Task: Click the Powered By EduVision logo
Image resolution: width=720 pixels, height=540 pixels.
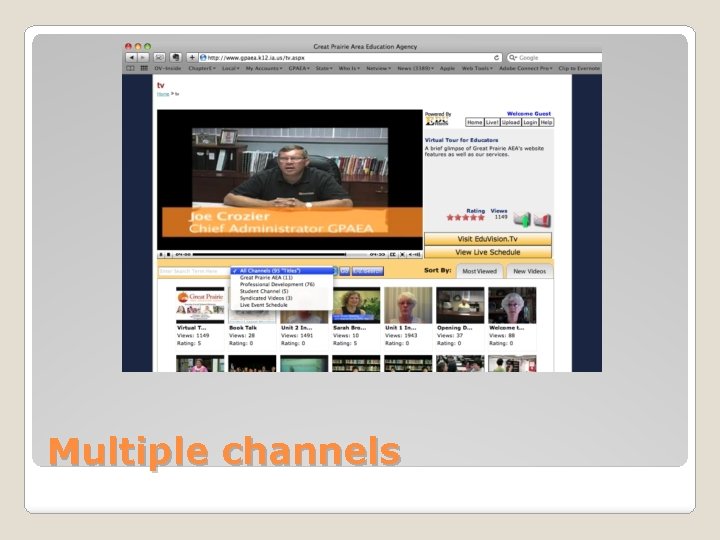Action: (436, 118)
